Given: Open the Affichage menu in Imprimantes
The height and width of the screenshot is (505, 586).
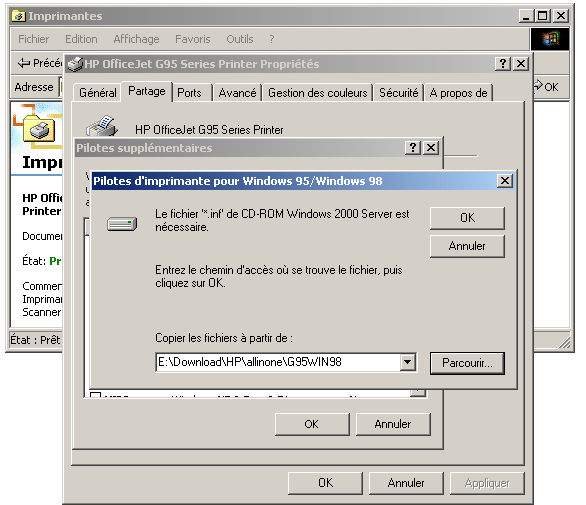Looking at the screenshot, I should coord(136,39).
